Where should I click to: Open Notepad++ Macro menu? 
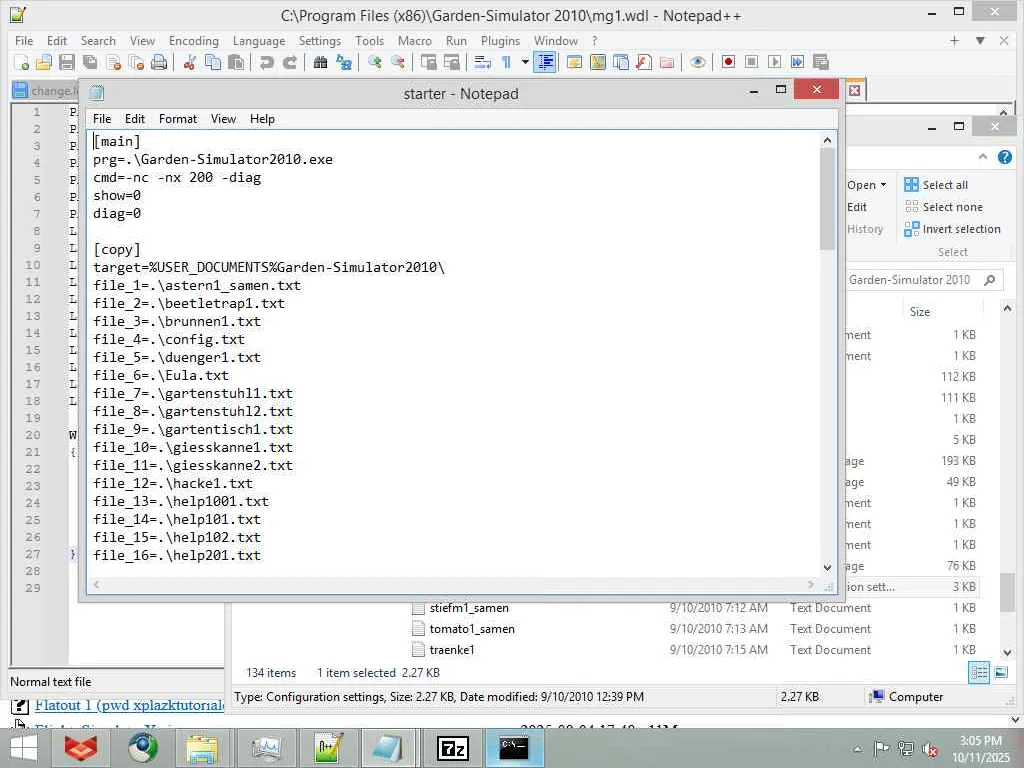click(x=415, y=40)
